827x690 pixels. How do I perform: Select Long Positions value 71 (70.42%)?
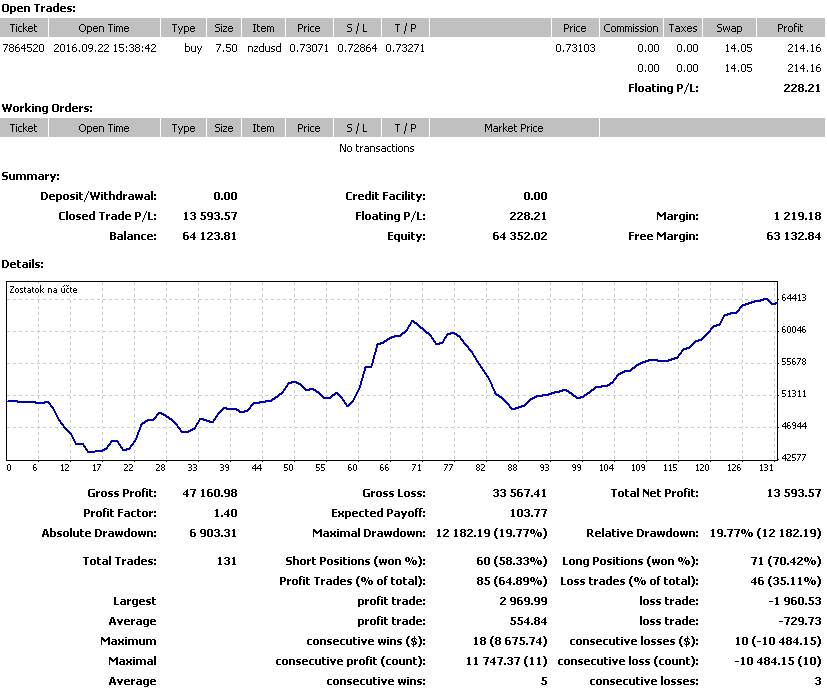click(786, 561)
